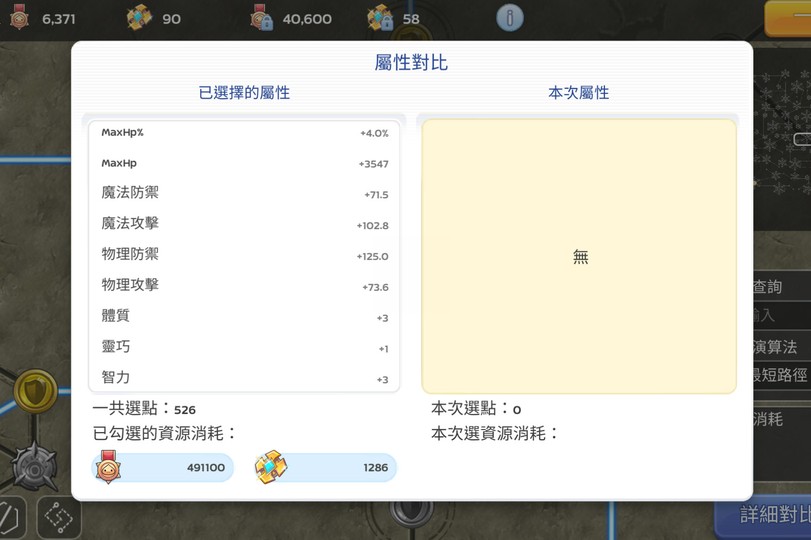Viewport: 811px width, 540px height.
Task: Tap the blue info icon
Action: [x=509, y=18]
